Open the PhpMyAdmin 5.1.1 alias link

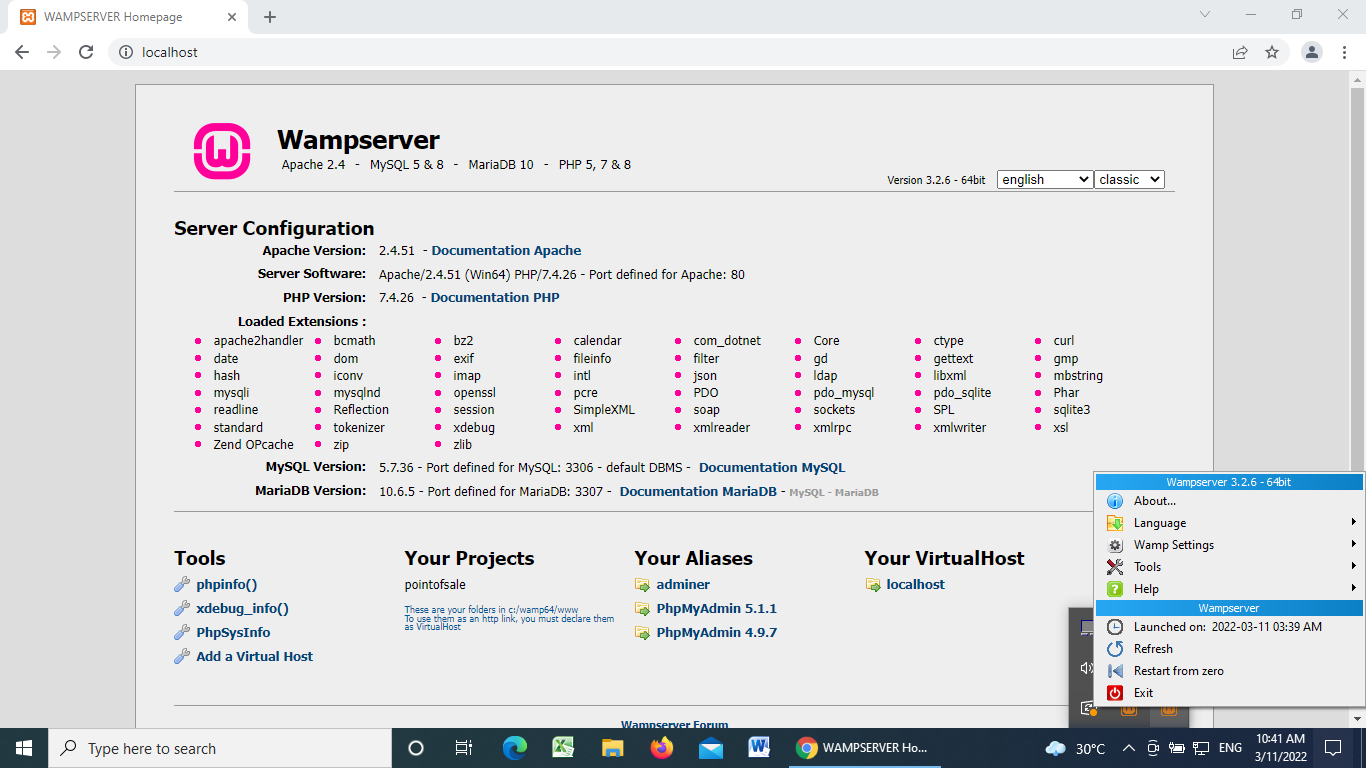pos(717,609)
